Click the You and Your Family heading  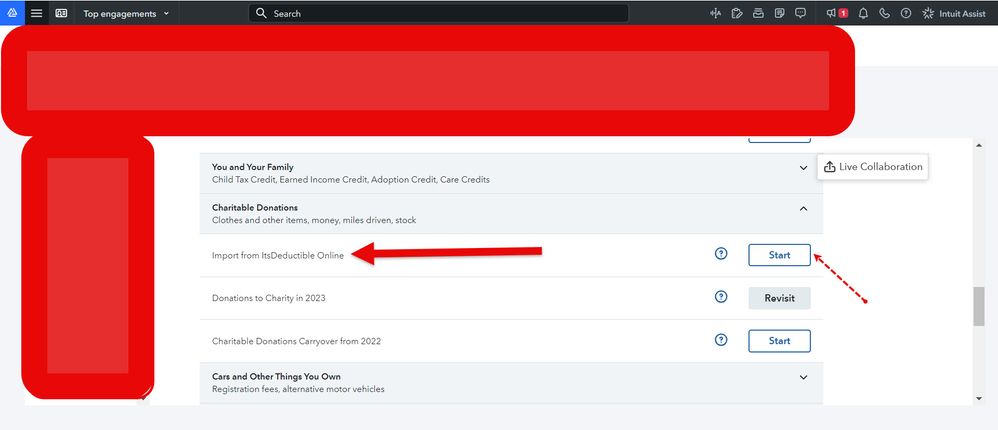coord(253,167)
